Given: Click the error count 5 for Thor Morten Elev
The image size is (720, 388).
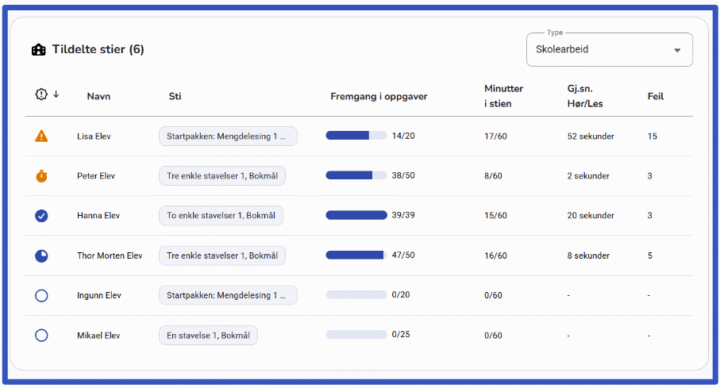Looking at the screenshot, I should pyautogui.click(x=650, y=256).
